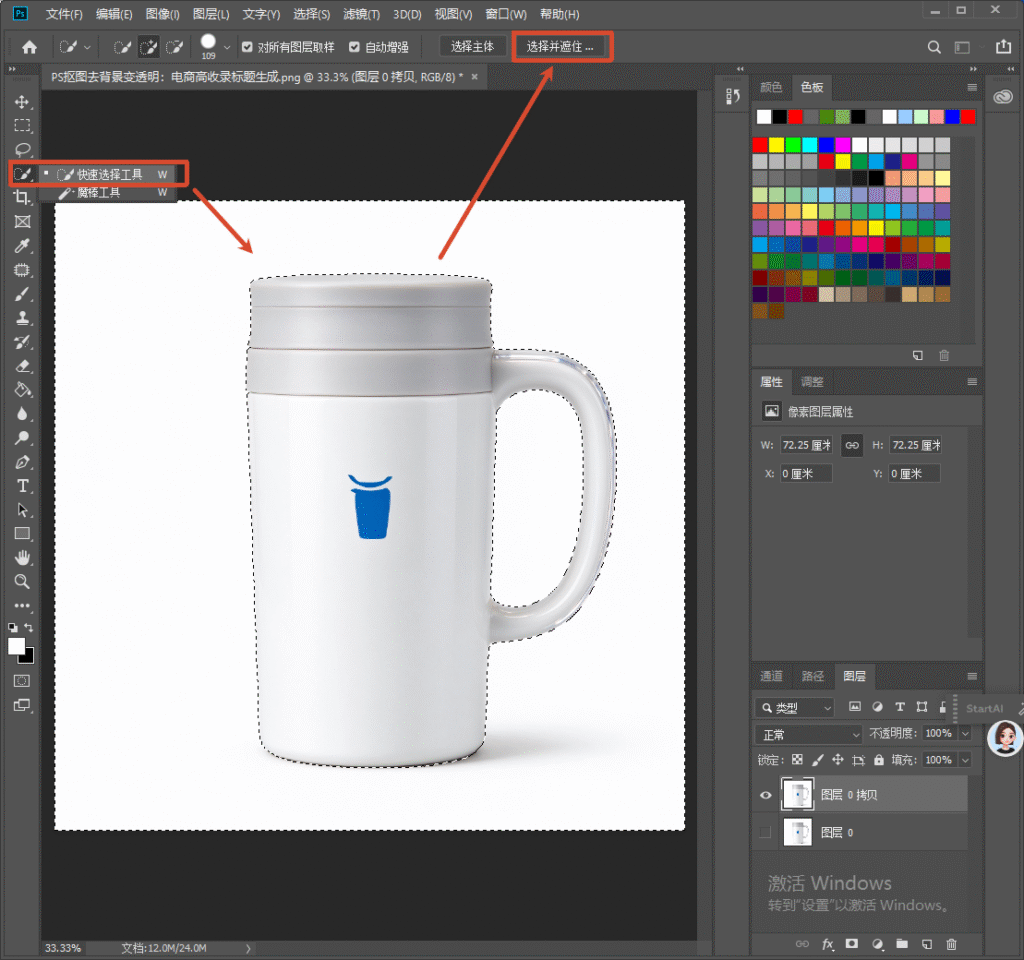The image size is (1024, 960).
Task: Open blend mode 正常 dropdown
Action: point(808,735)
